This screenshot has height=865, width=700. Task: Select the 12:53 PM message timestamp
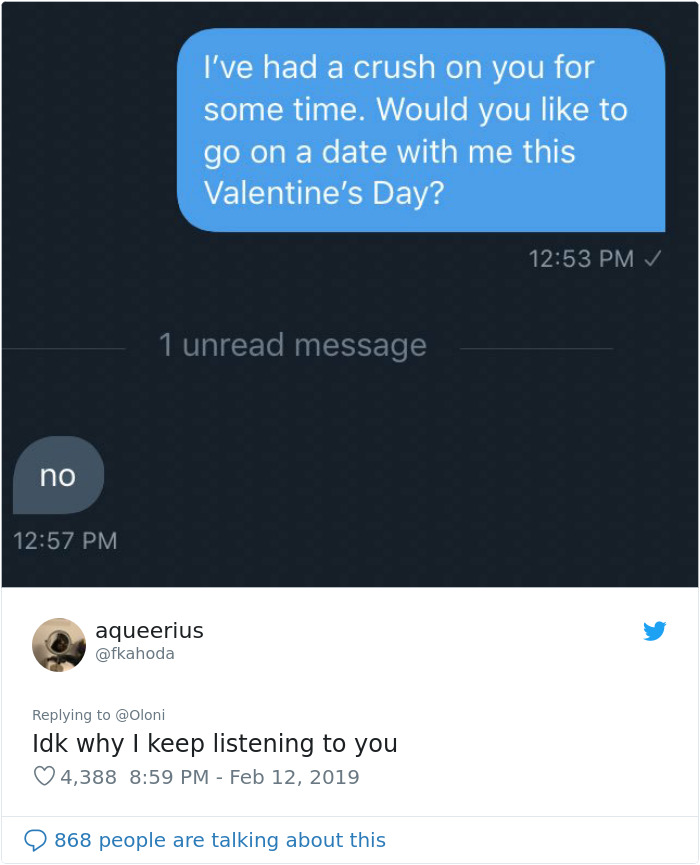coord(584,258)
